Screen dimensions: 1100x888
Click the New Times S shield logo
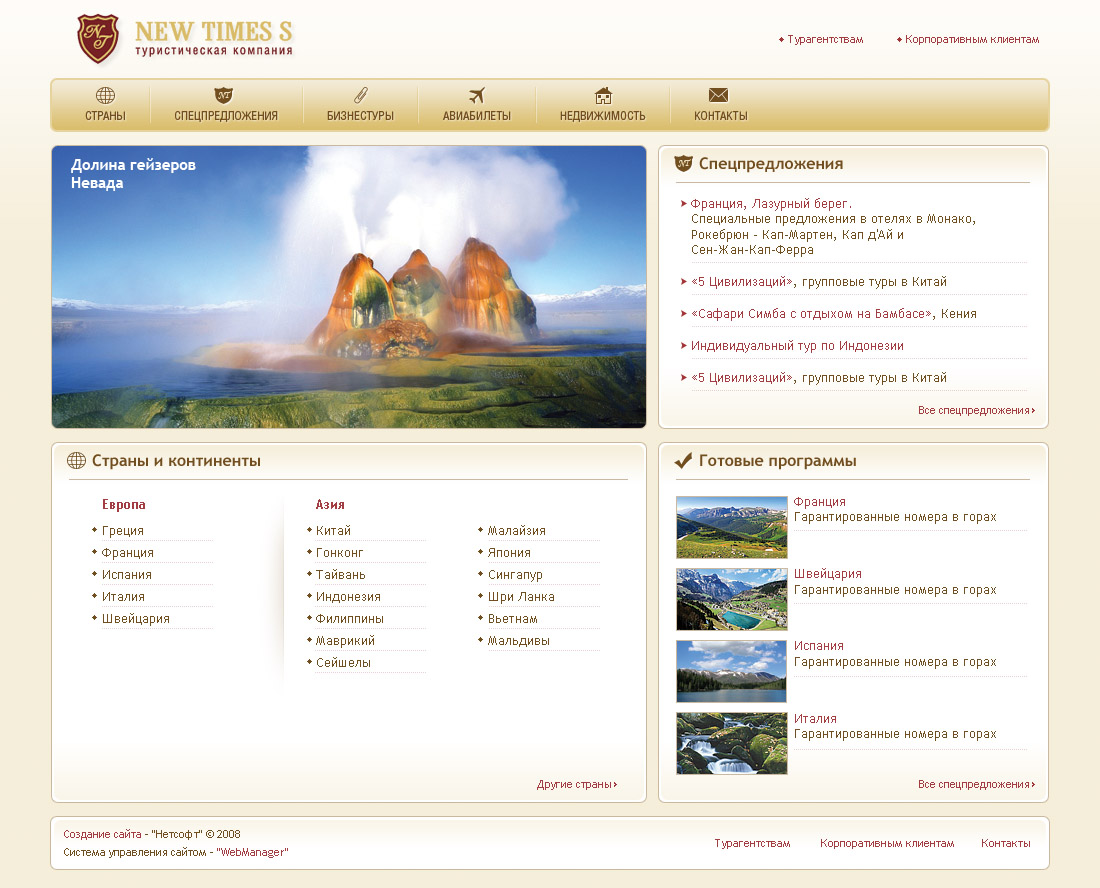pos(98,39)
